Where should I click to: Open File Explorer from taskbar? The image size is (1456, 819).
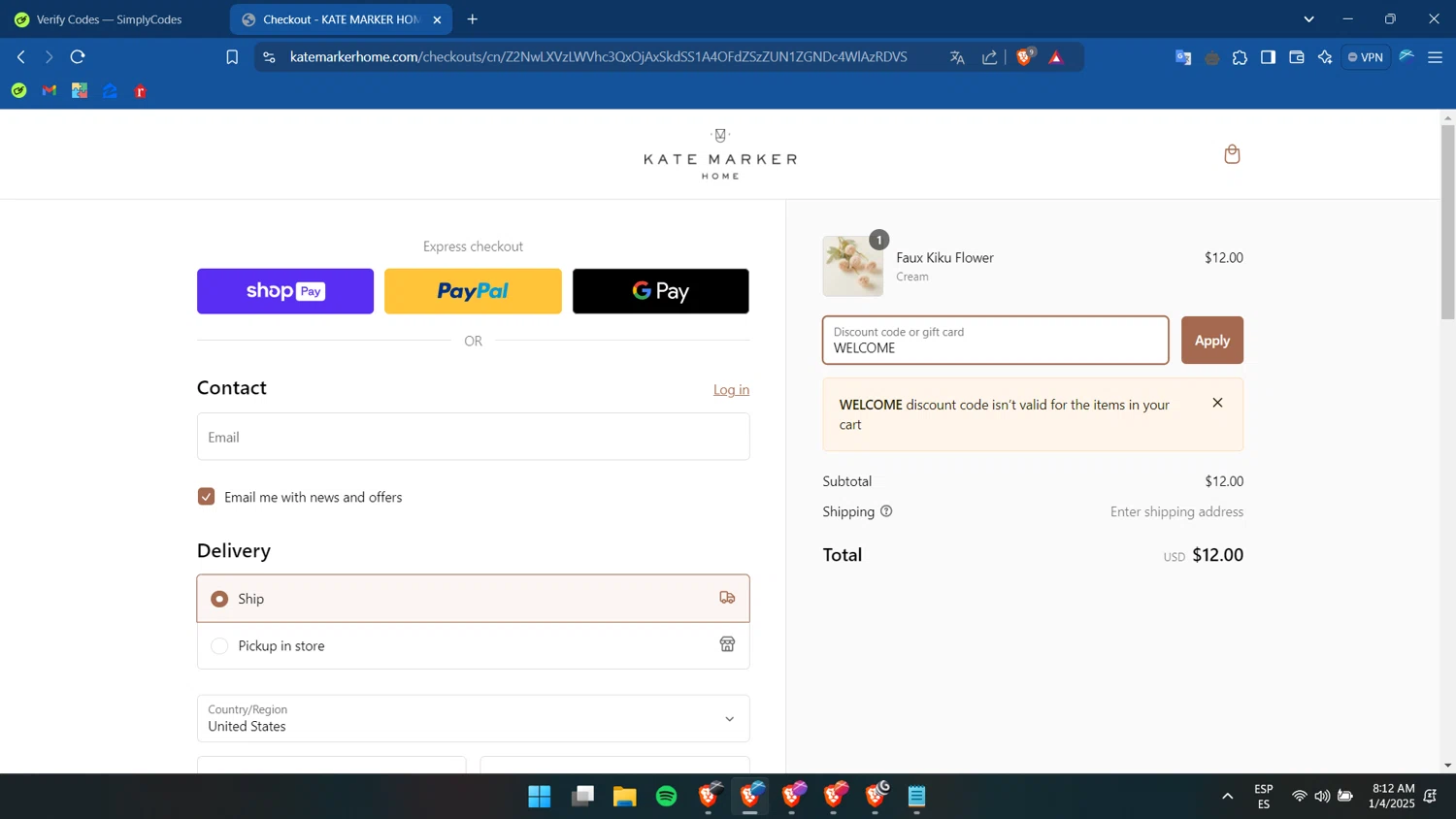point(624,797)
